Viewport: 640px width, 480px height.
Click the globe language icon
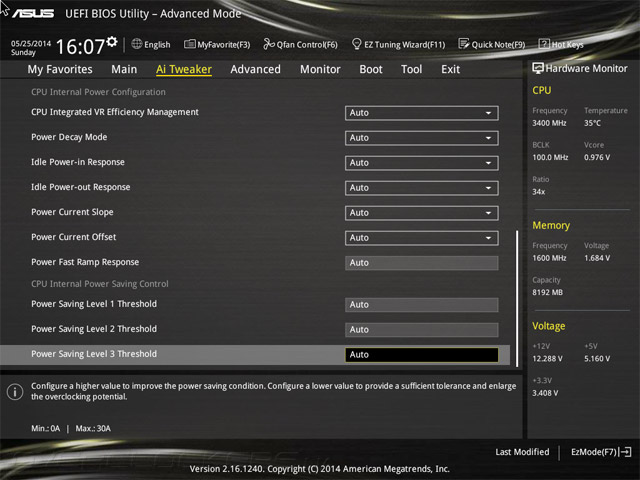137,44
